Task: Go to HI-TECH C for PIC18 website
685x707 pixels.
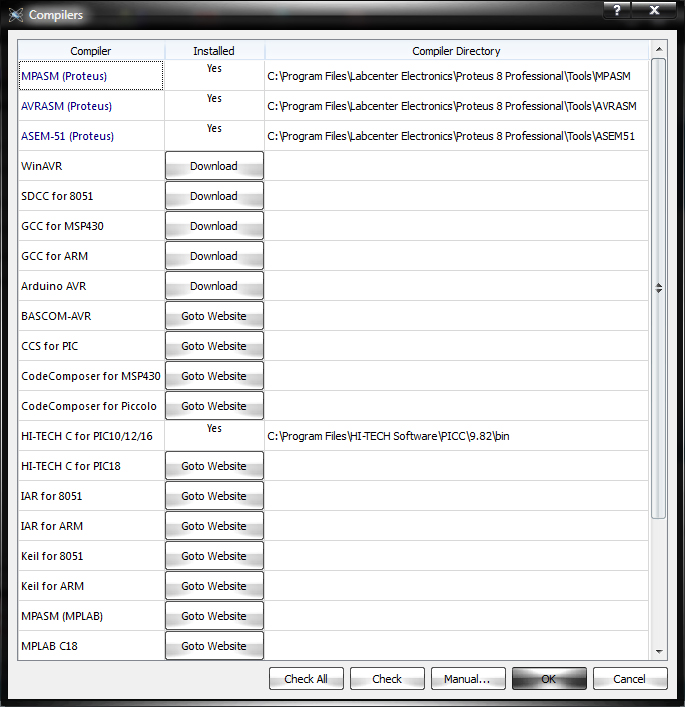Action: pyautogui.click(x=214, y=466)
